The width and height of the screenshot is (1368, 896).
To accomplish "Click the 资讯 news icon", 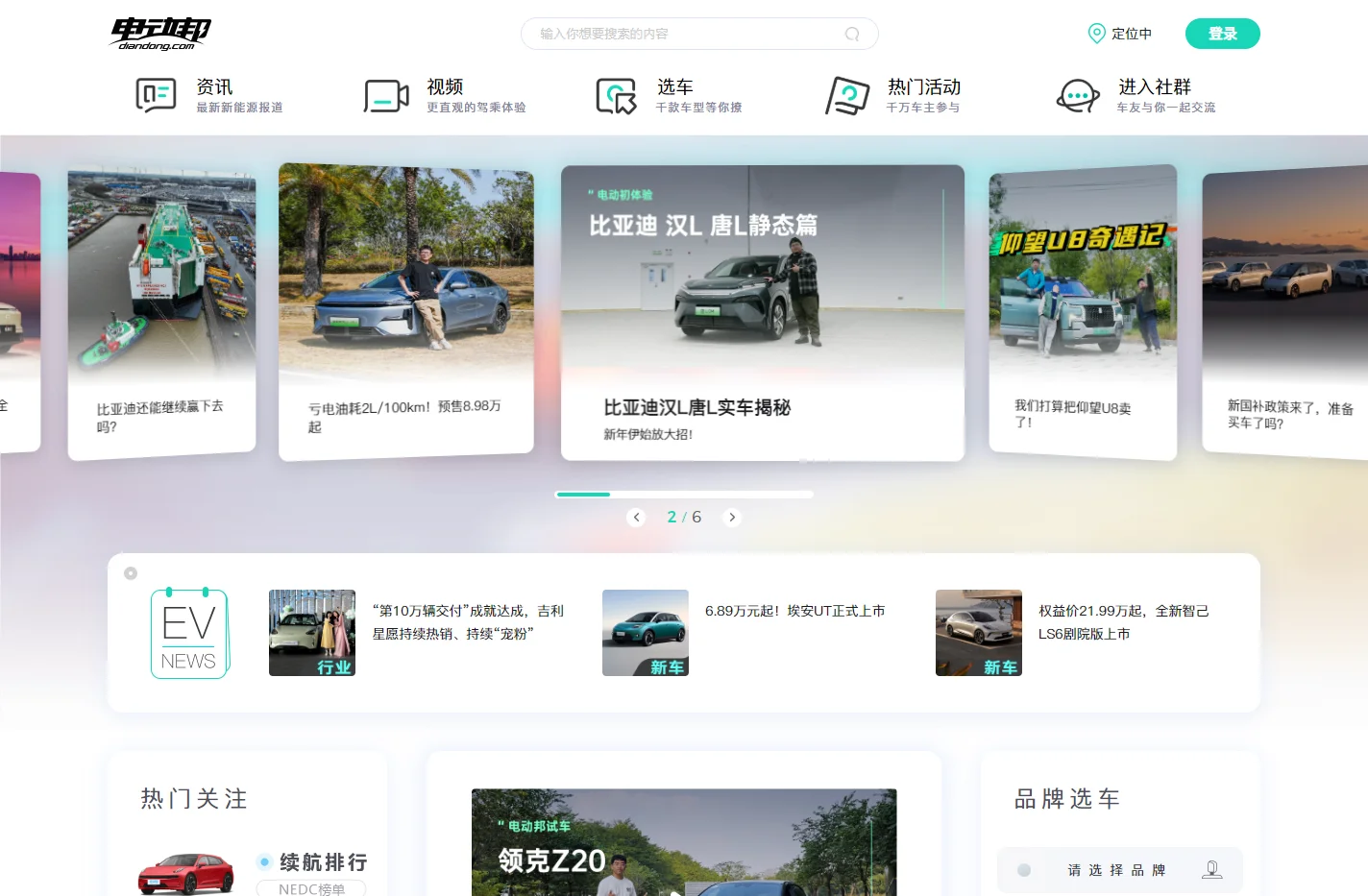I will [156, 95].
